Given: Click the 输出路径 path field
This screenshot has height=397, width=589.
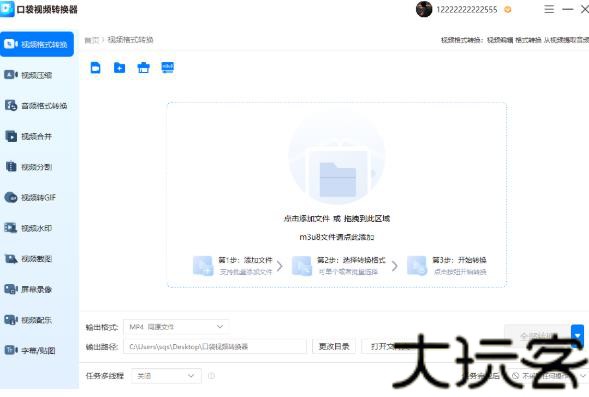Looking at the screenshot, I should (x=215, y=347).
